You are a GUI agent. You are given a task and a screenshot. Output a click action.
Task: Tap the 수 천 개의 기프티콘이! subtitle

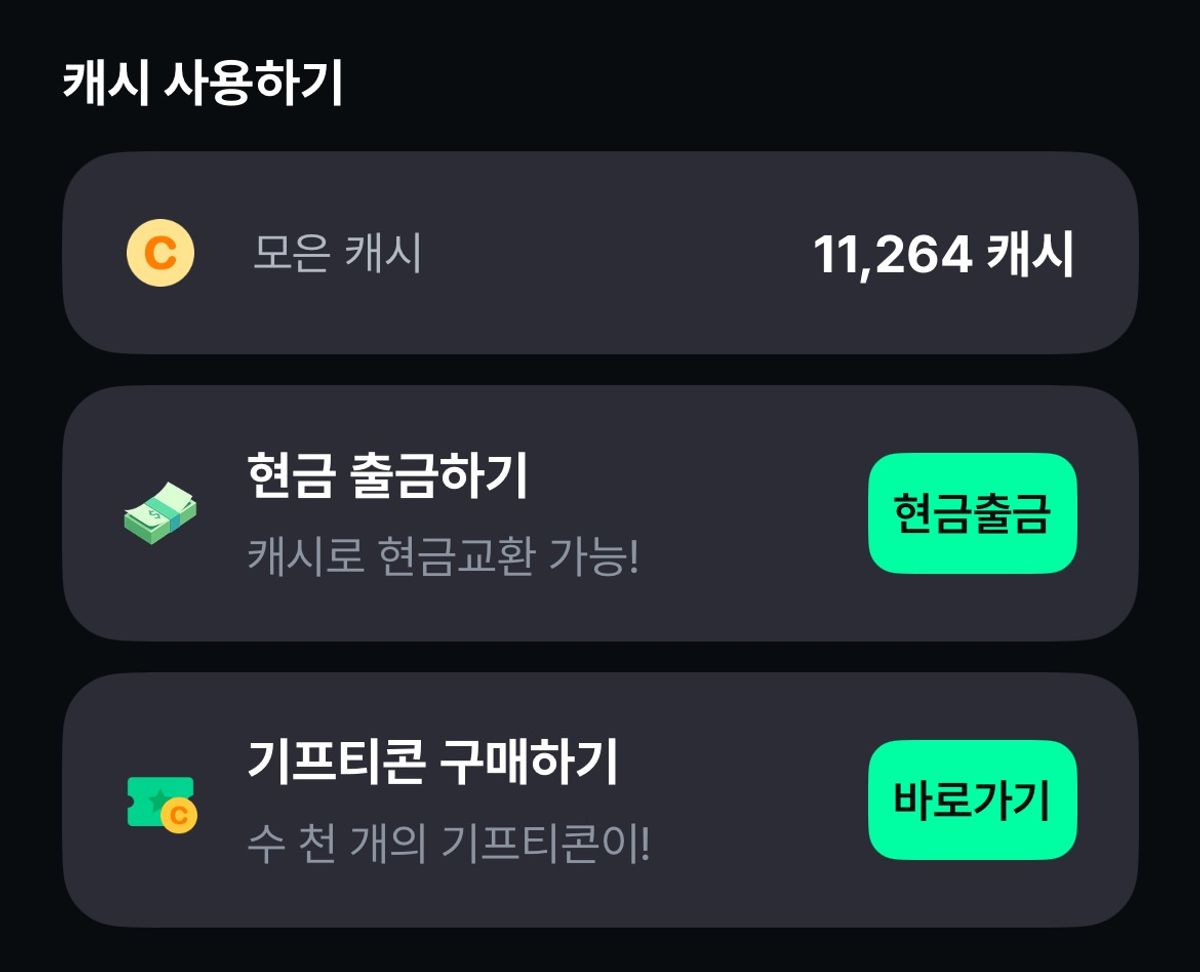[448, 845]
